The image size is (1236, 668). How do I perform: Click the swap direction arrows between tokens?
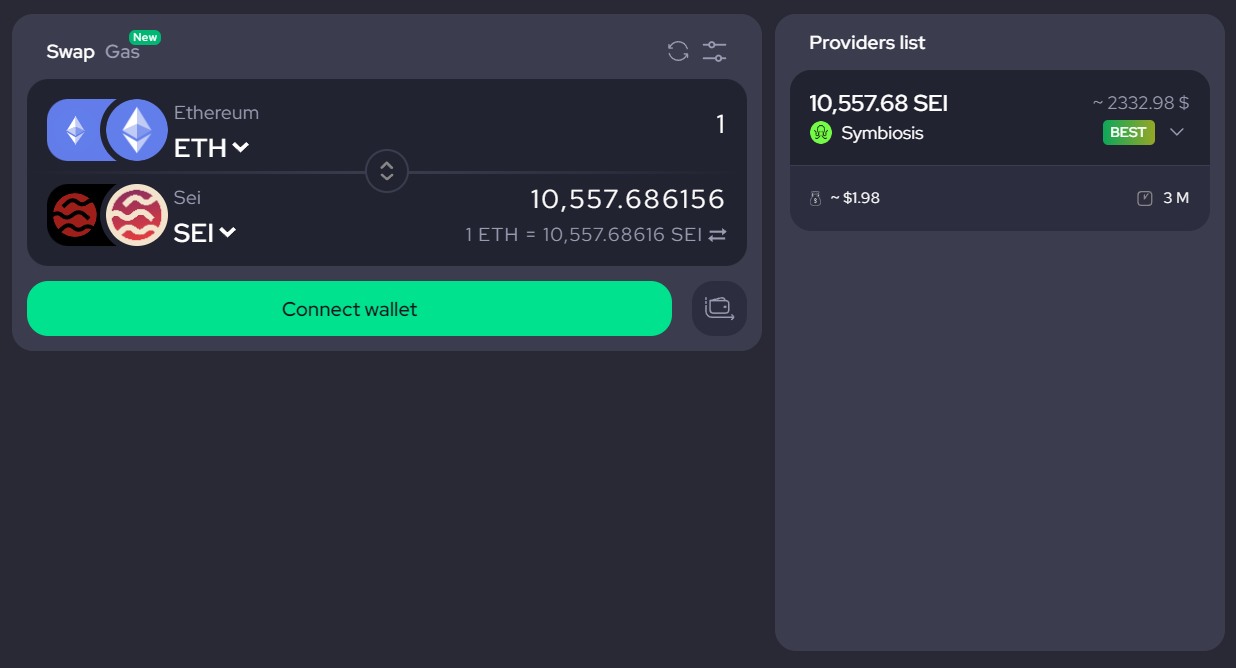pos(387,171)
